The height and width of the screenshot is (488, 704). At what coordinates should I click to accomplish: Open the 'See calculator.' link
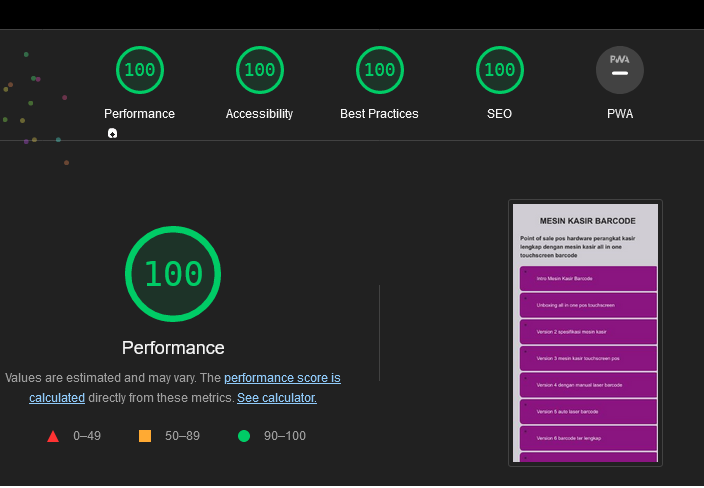(x=277, y=398)
